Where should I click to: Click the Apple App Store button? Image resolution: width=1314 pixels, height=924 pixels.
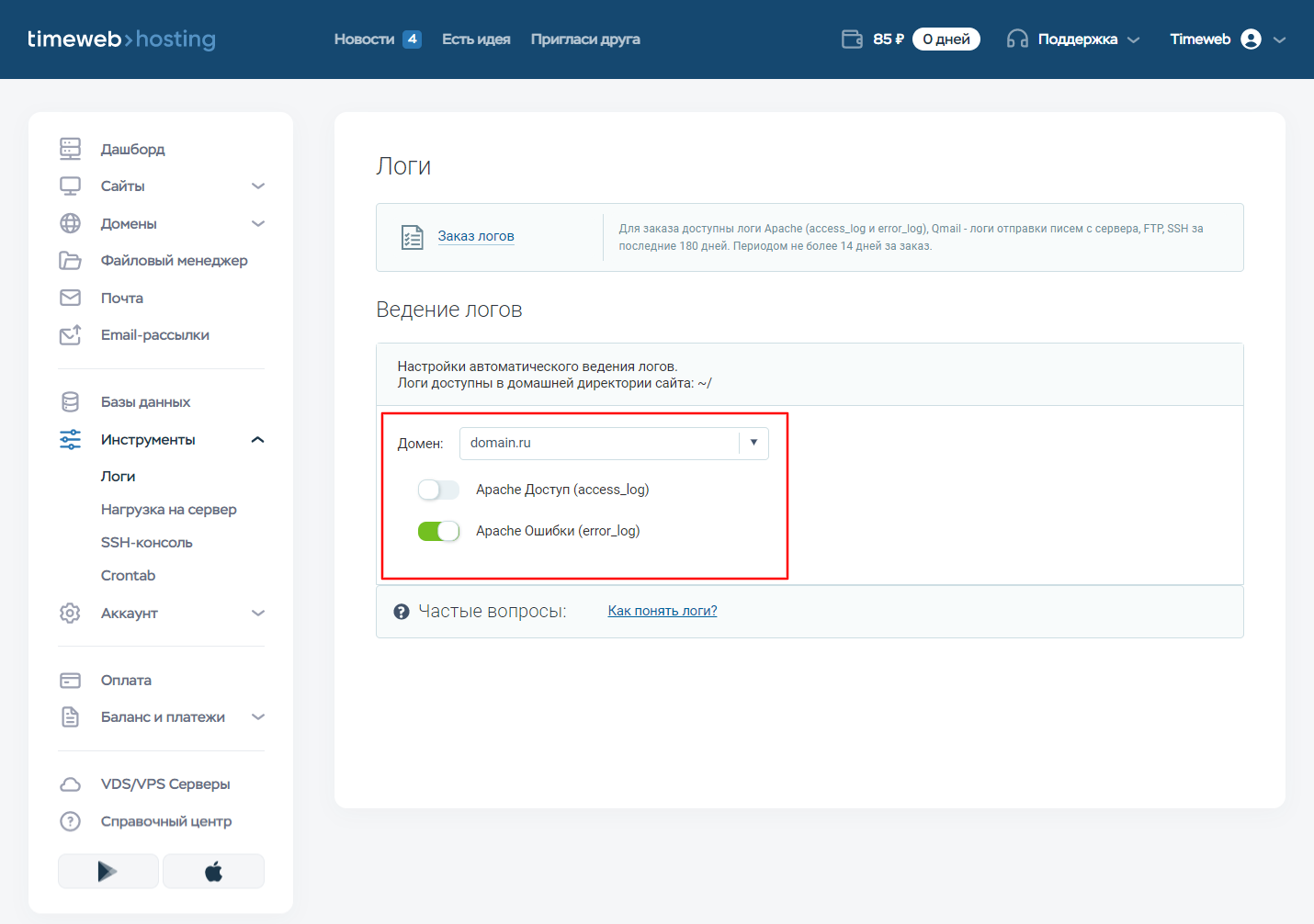(x=213, y=871)
